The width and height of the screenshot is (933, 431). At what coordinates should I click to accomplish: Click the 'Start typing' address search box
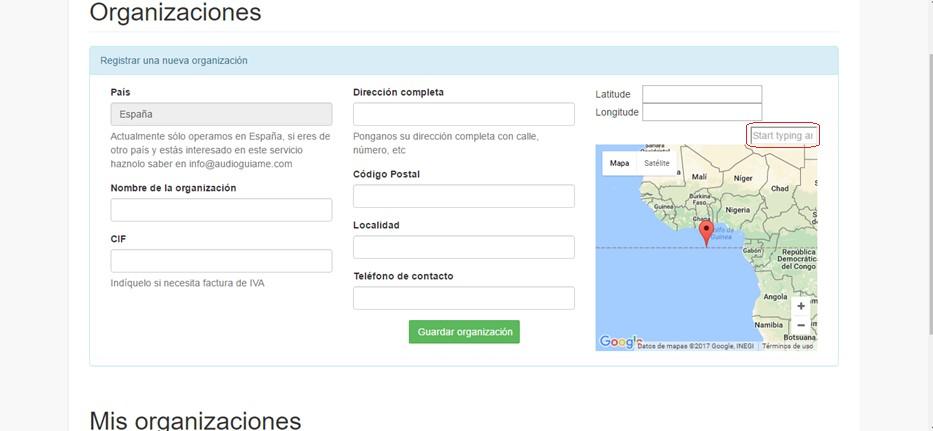click(x=783, y=135)
